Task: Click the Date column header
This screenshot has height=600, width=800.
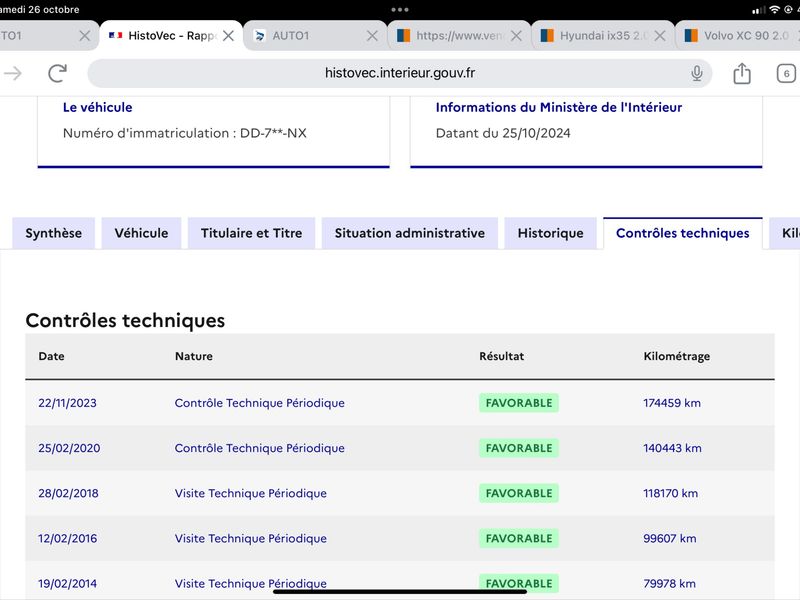Action: pos(52,356)
